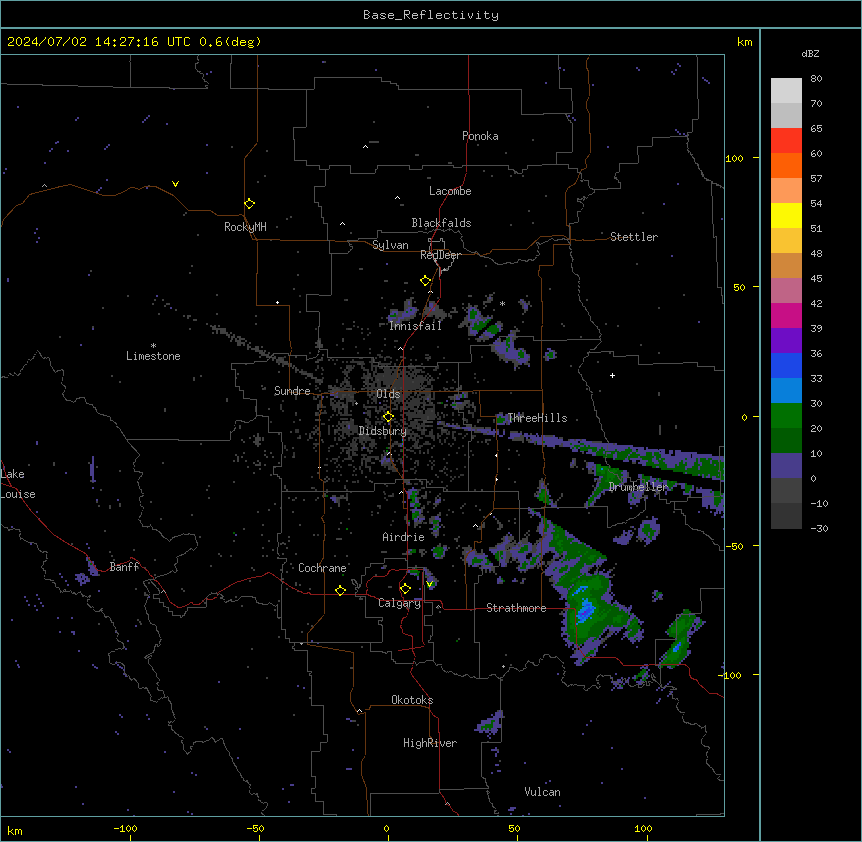Click the Drumheller city label
The height and width of the screenshot is (842, 862).
pyautogui.click(x=638, y=487)
